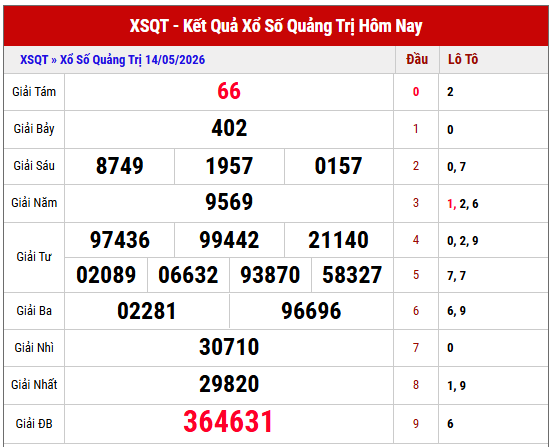
Task: Select the Giải Năm label
Action: pyautogui.click(x=34, y=203)
